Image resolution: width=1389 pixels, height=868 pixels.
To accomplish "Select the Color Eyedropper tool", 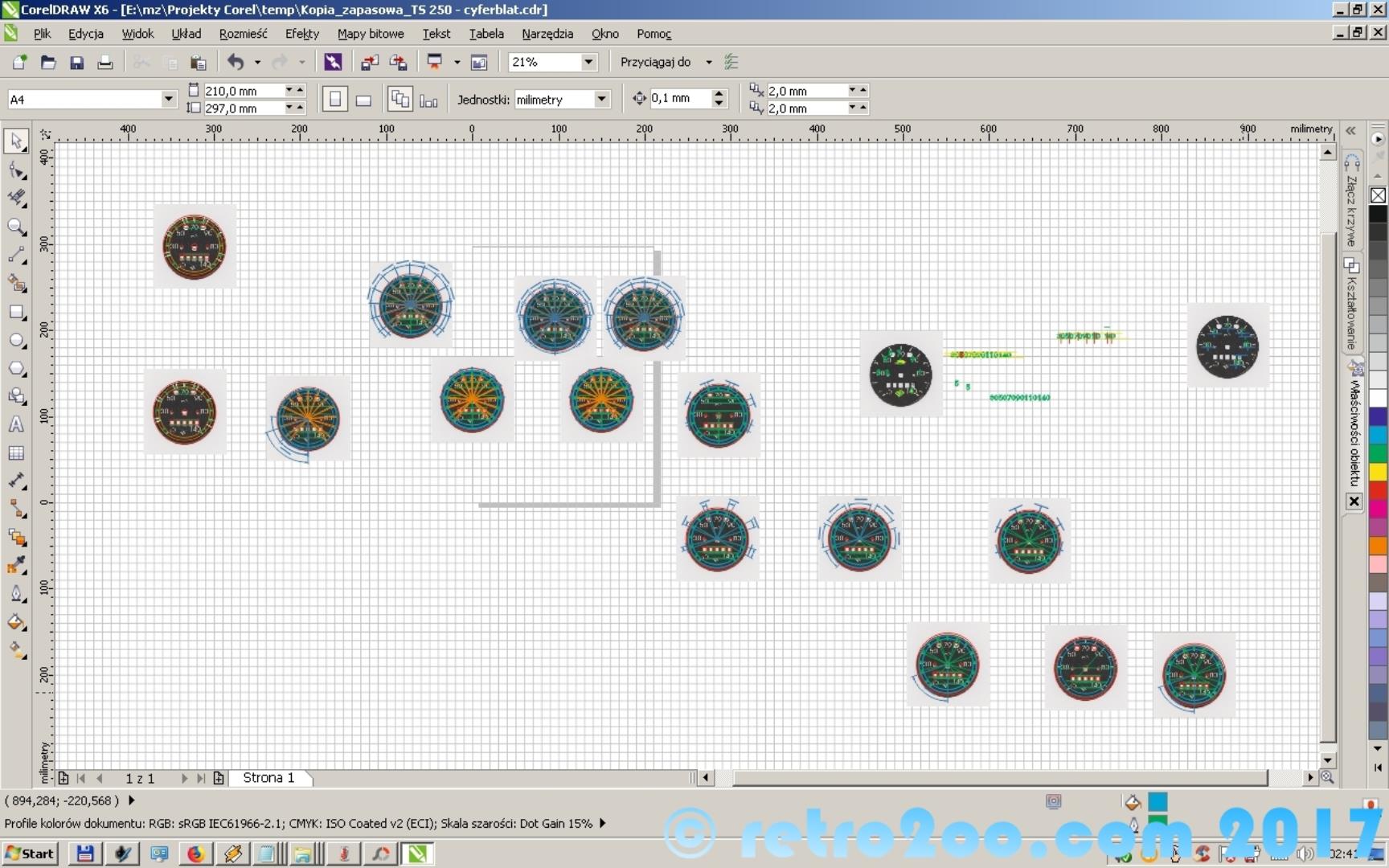I will click(x=16, y=566).
